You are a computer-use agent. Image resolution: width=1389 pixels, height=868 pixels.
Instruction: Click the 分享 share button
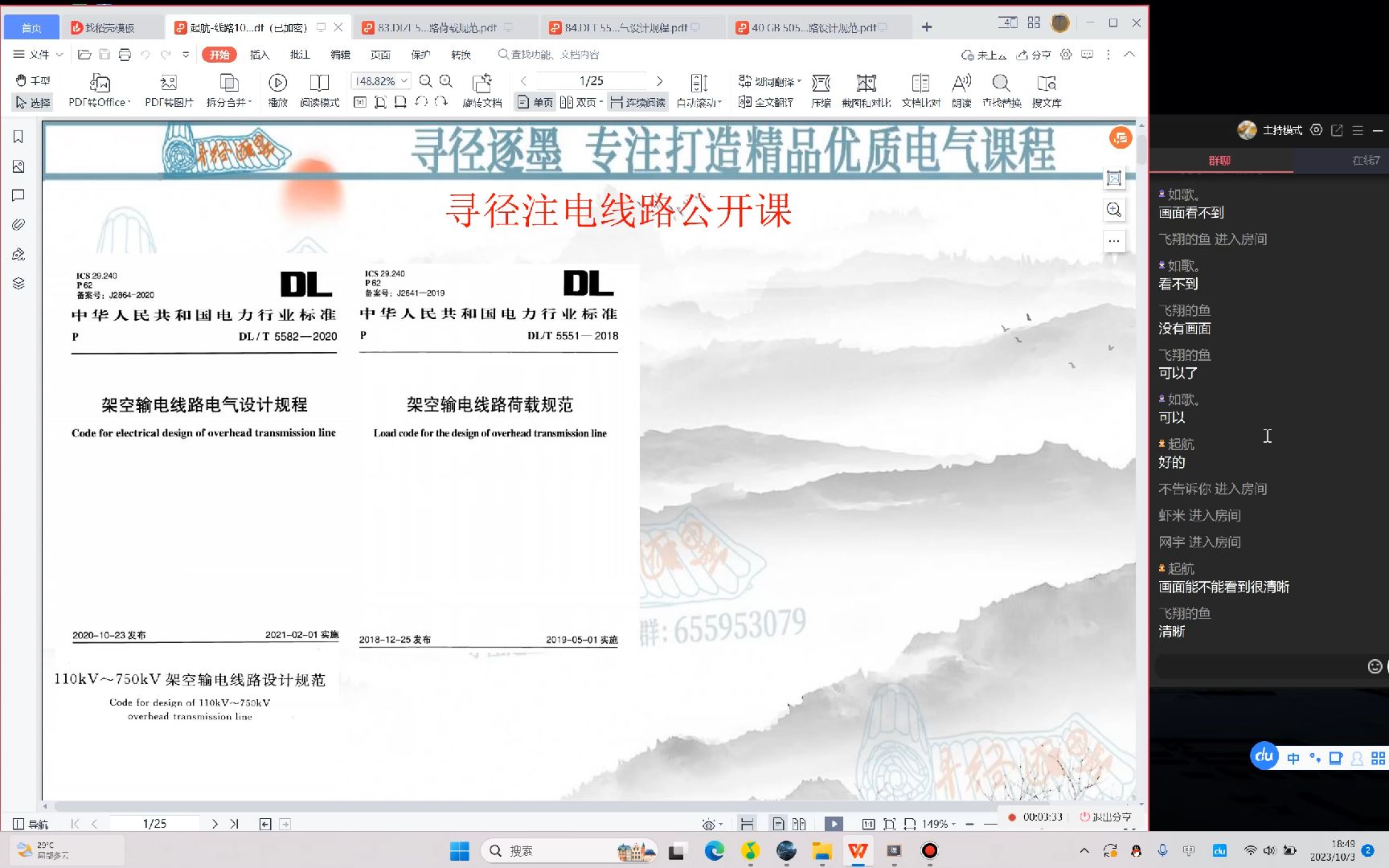tap(1034, 55)
